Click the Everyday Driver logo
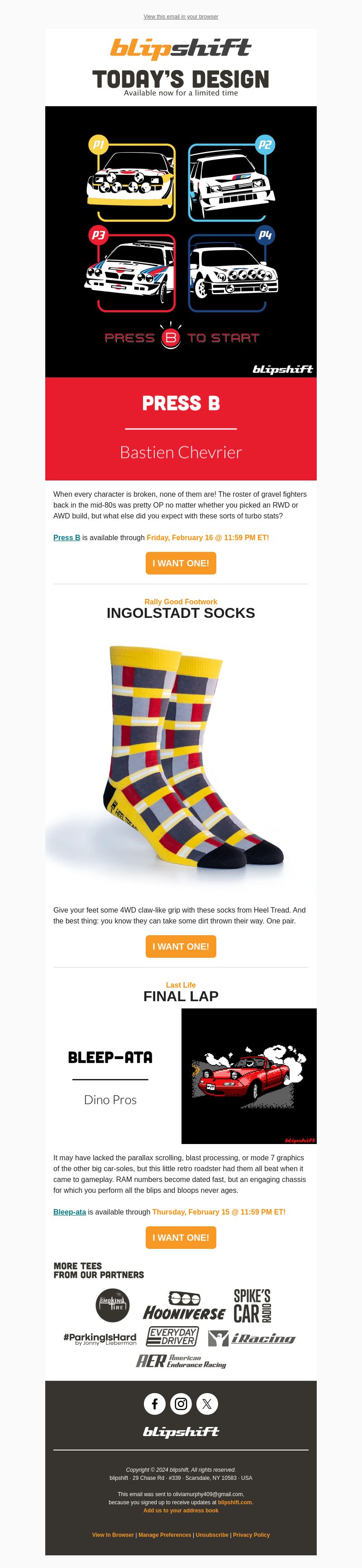The image size is (362, 1568). click(x=172, y=1336)
